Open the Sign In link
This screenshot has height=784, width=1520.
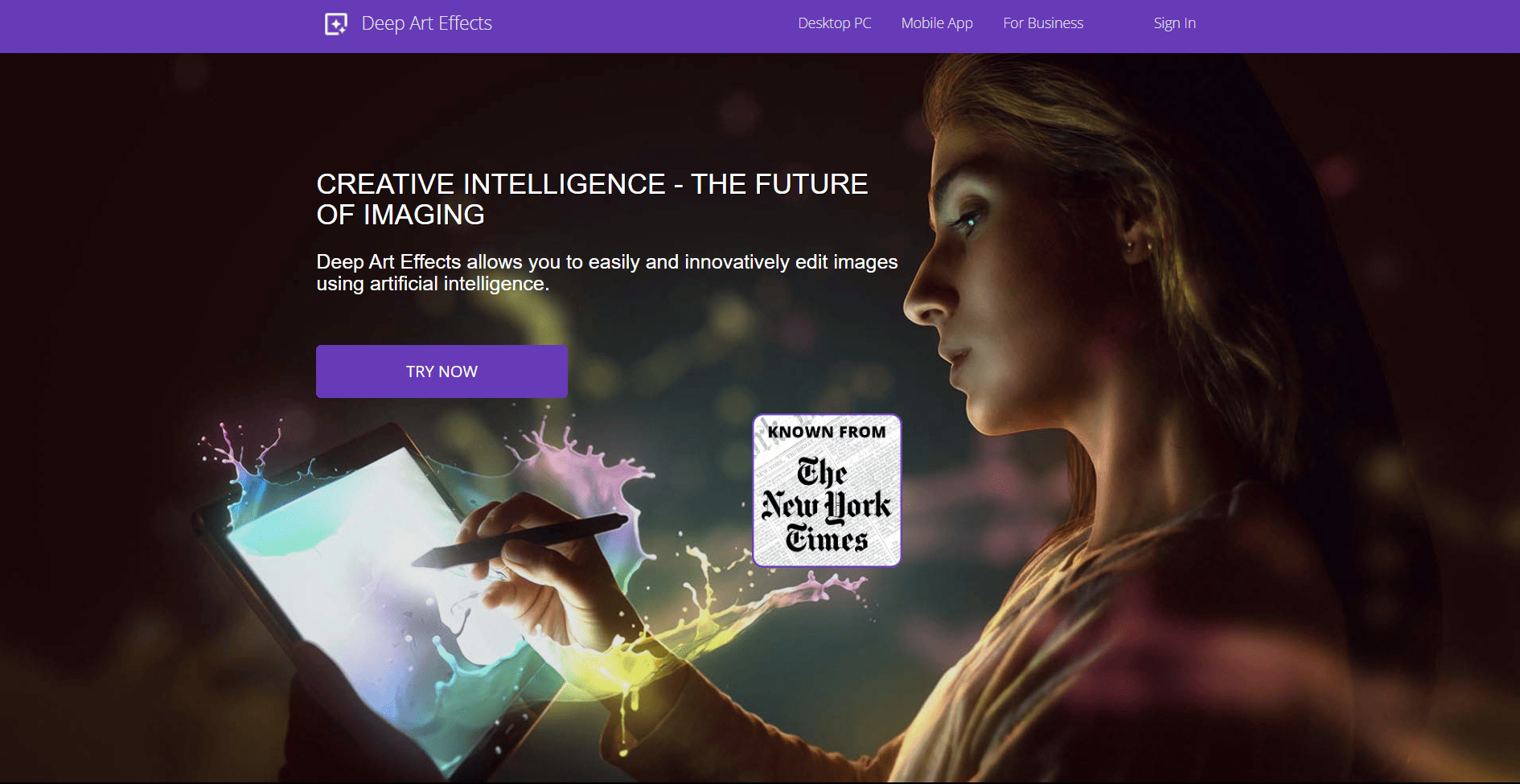click(1174, 23)
